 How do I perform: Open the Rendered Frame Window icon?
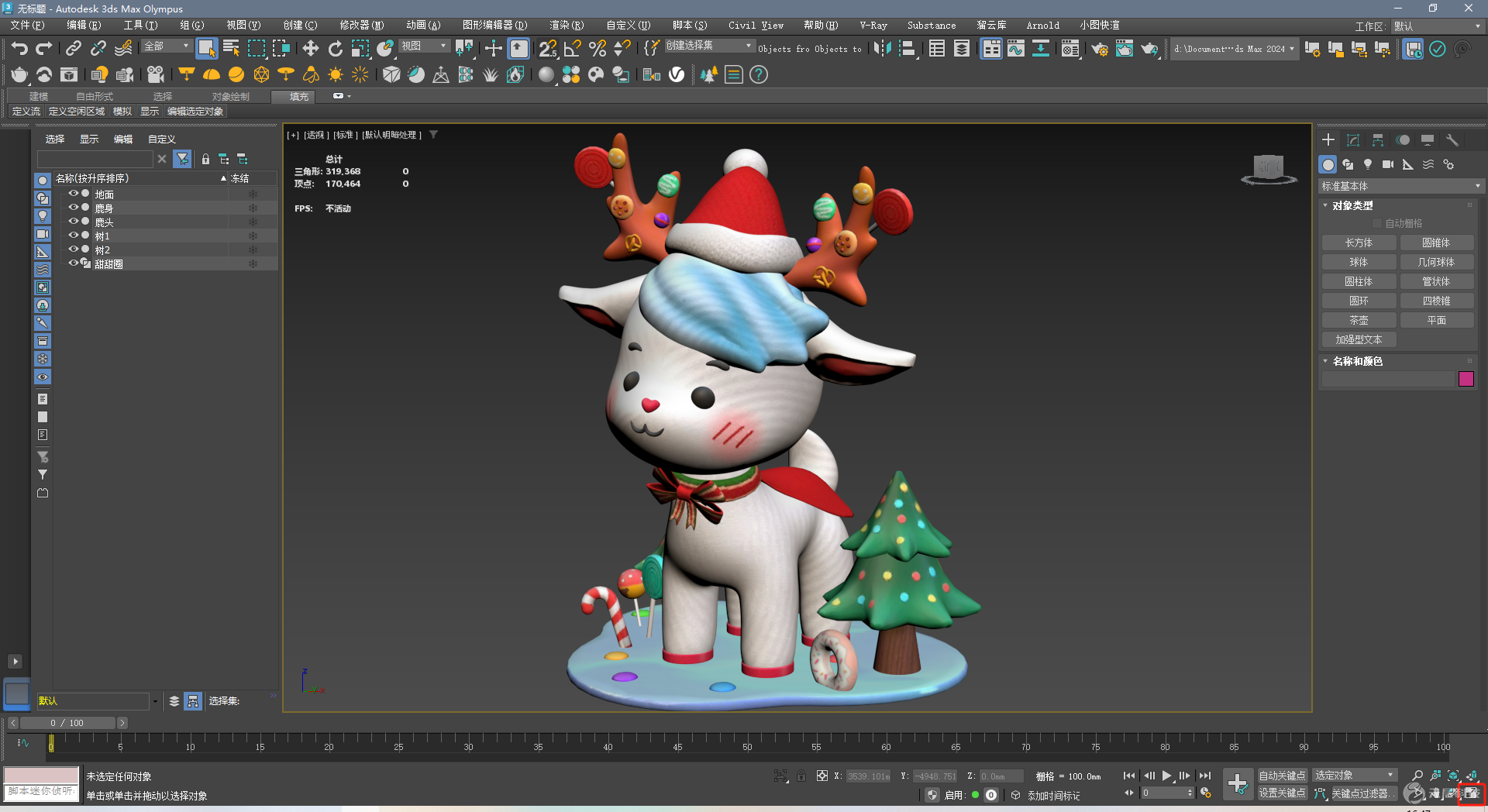[1125, 49]
